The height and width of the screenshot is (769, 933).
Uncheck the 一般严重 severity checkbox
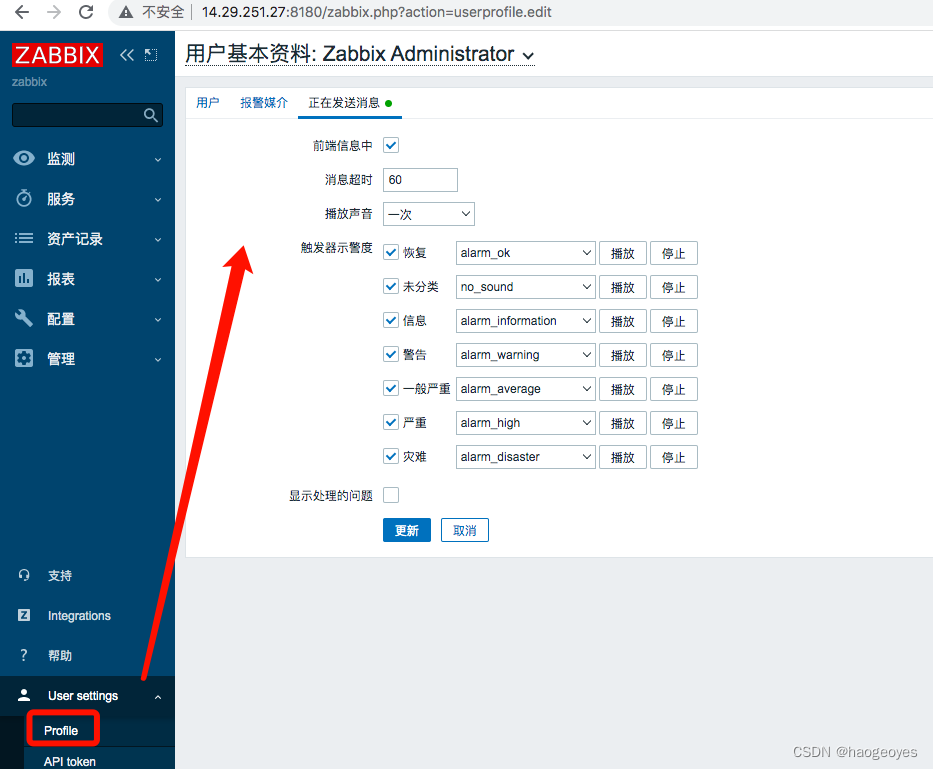pyautogui.click(x=391, y=388)
